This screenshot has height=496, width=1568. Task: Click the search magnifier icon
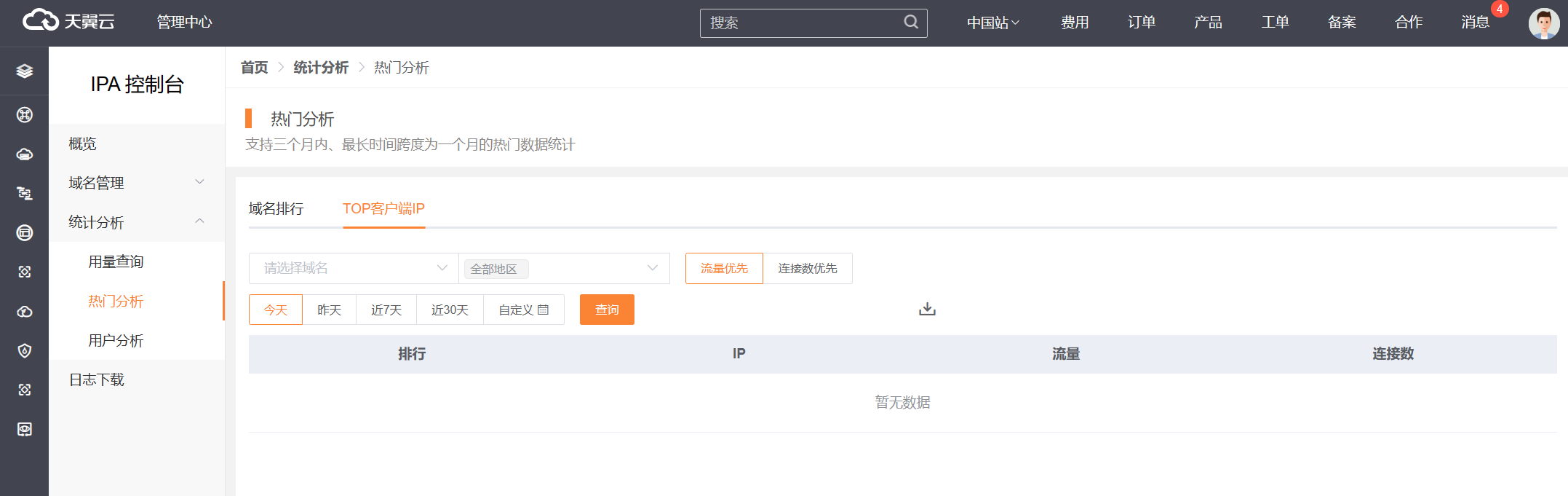[x=911, y=23]
